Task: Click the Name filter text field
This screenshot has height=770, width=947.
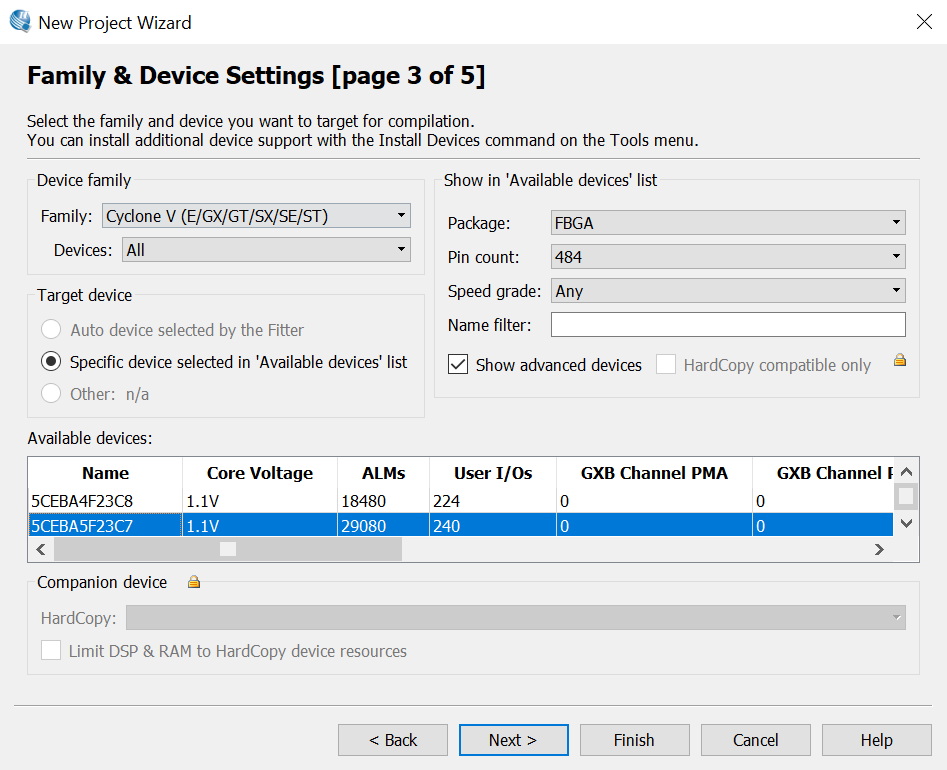Action: 727,325
